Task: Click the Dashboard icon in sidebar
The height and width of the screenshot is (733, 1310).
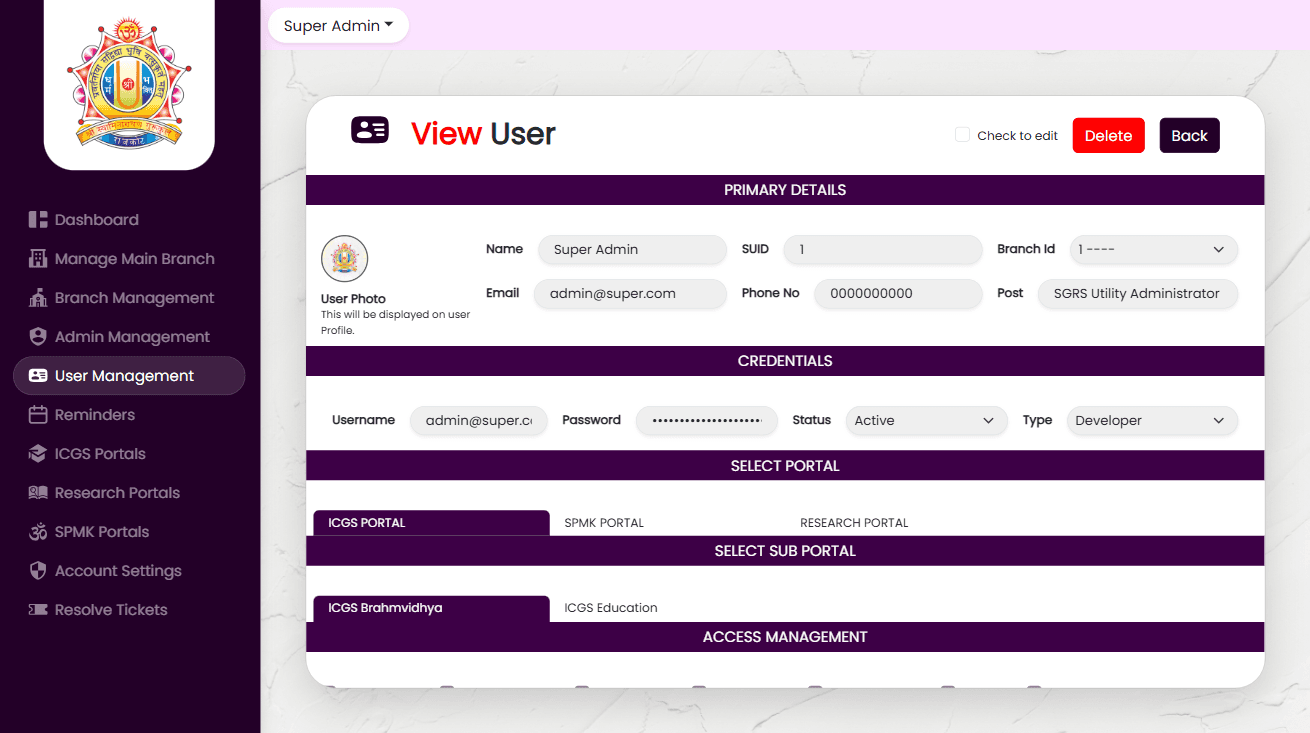Action: 38,220
